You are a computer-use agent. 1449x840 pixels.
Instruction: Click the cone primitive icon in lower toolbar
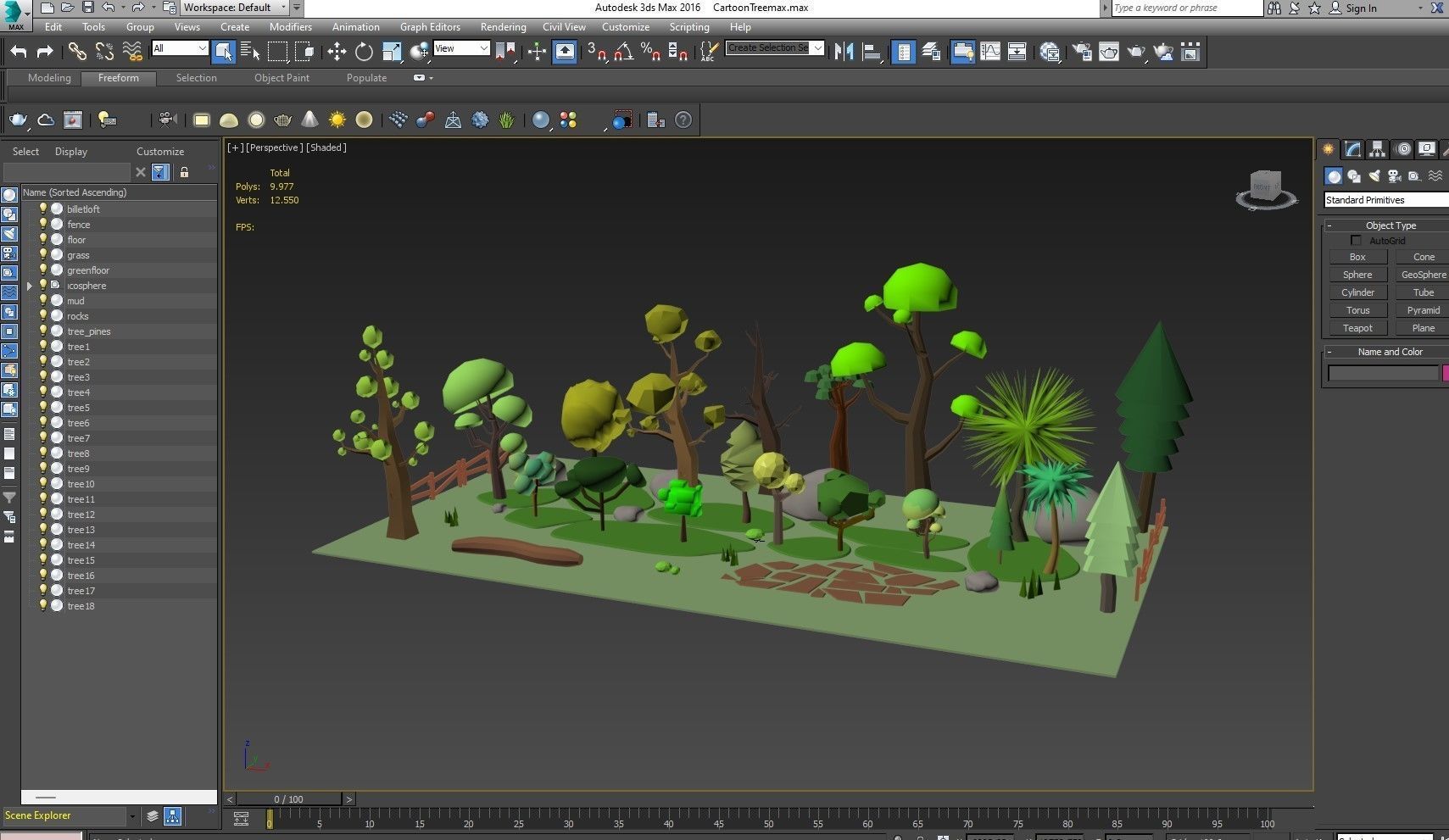tap(309, 120)
